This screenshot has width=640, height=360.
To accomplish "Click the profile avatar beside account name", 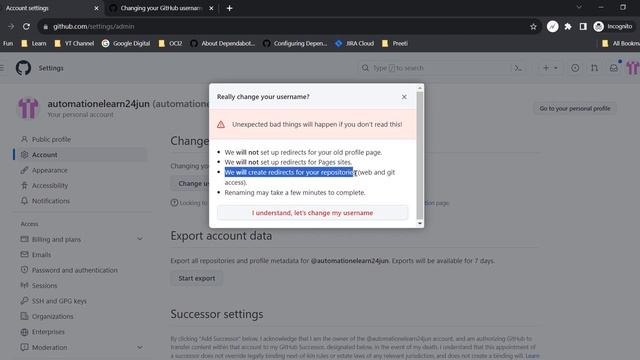I will pyautogui.click(x=28, y=108).
